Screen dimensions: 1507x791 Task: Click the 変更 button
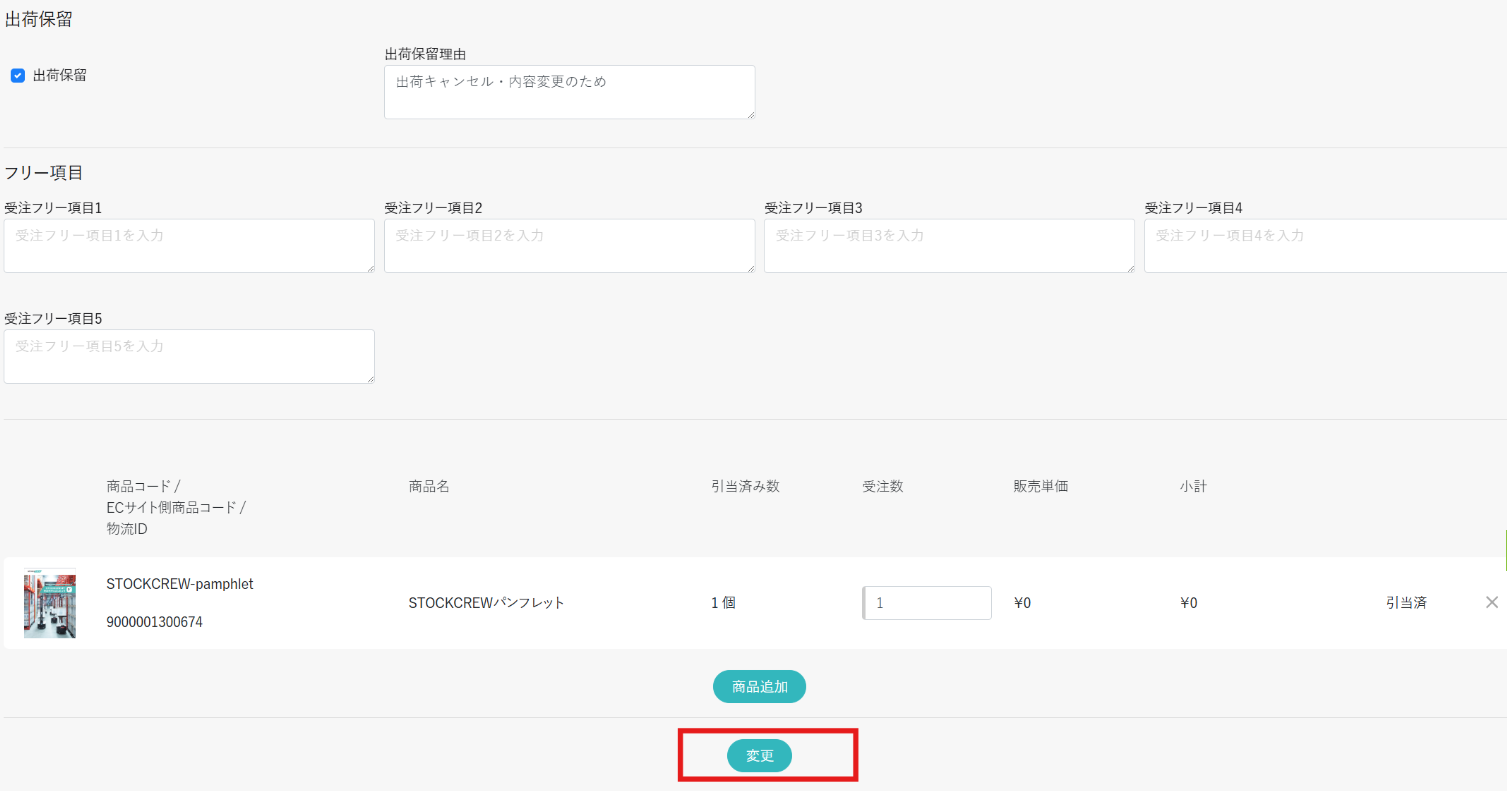click(x=759, y=756)
